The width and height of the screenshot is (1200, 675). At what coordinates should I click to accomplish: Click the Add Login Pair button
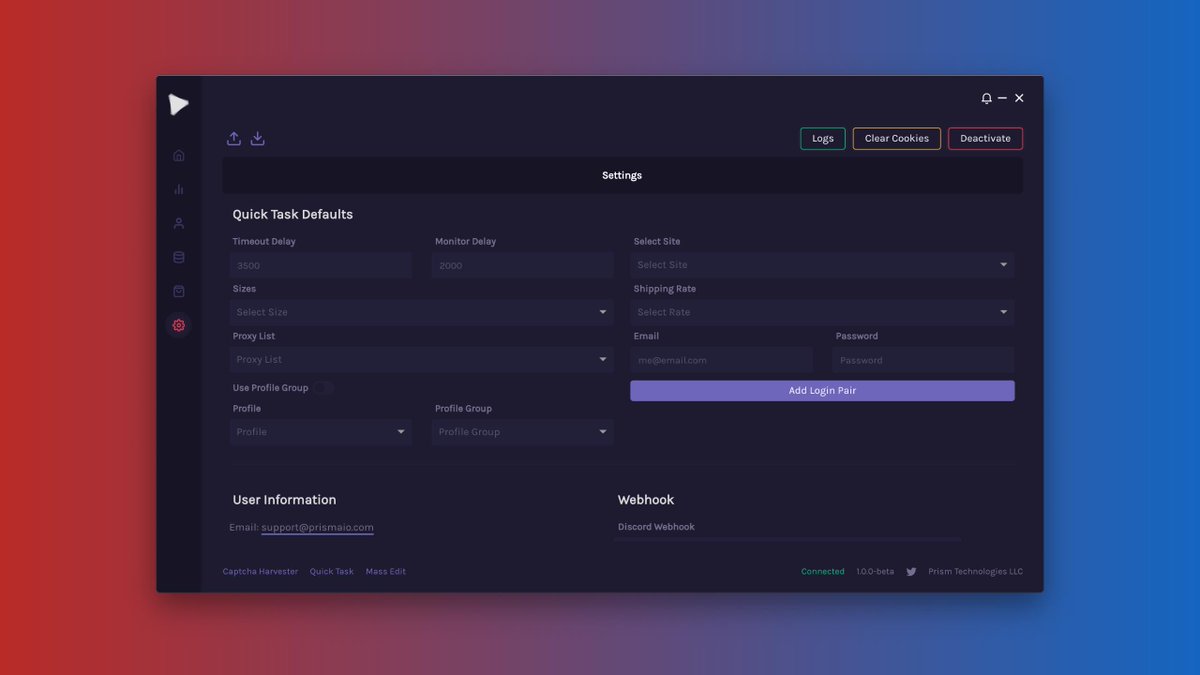tap(822, 391)
